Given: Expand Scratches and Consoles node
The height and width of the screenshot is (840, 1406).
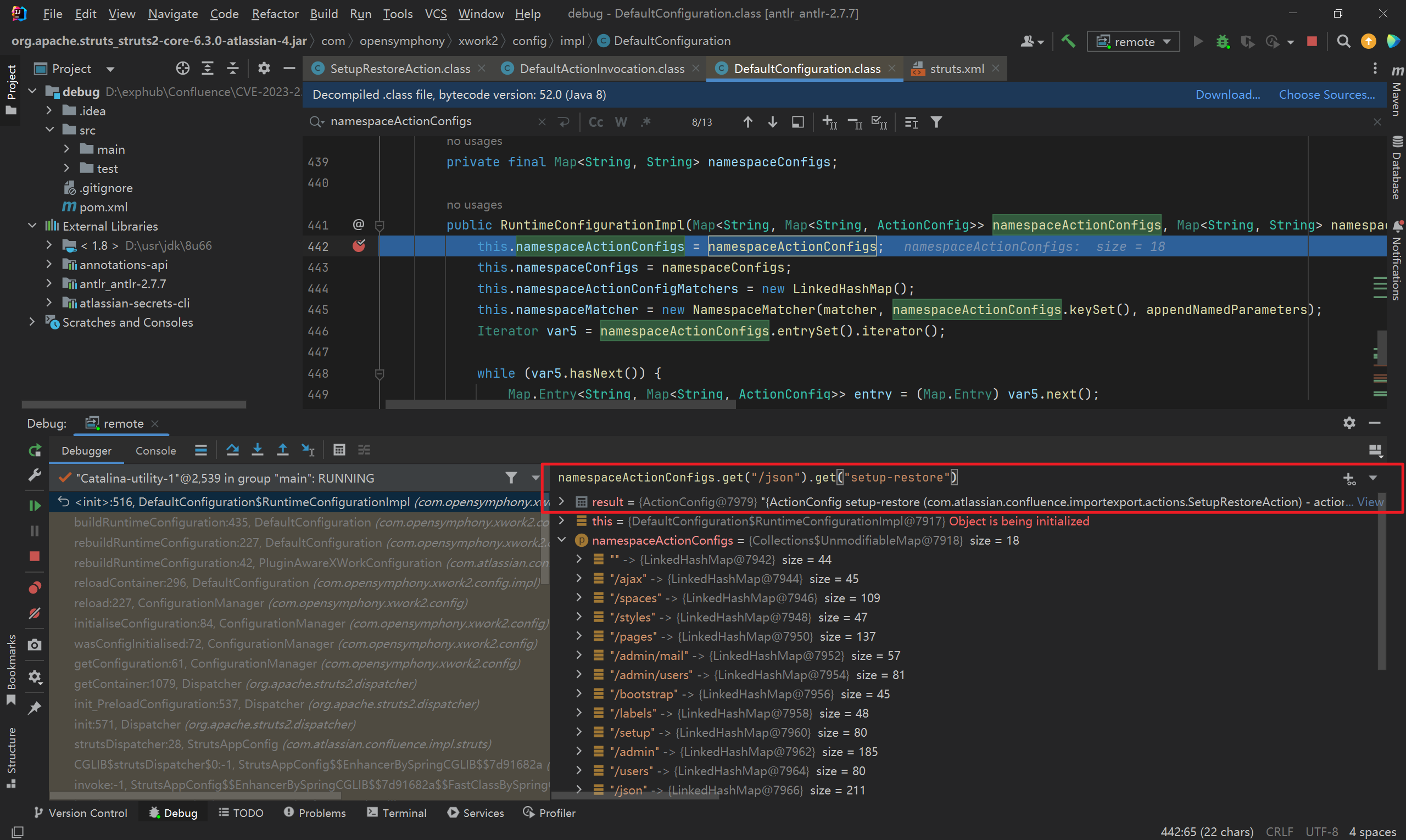Looking at the screenshot, I should 32,322.
